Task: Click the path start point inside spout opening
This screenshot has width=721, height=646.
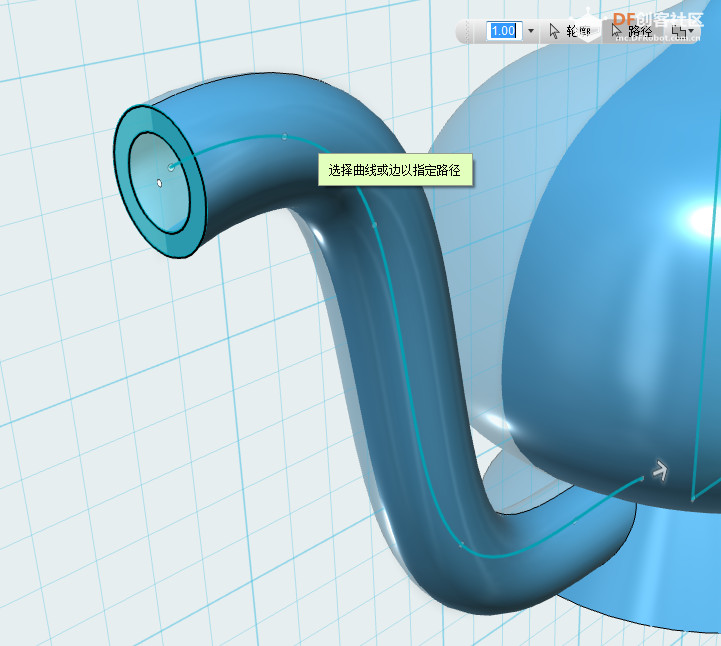Action: coord(172,167)
